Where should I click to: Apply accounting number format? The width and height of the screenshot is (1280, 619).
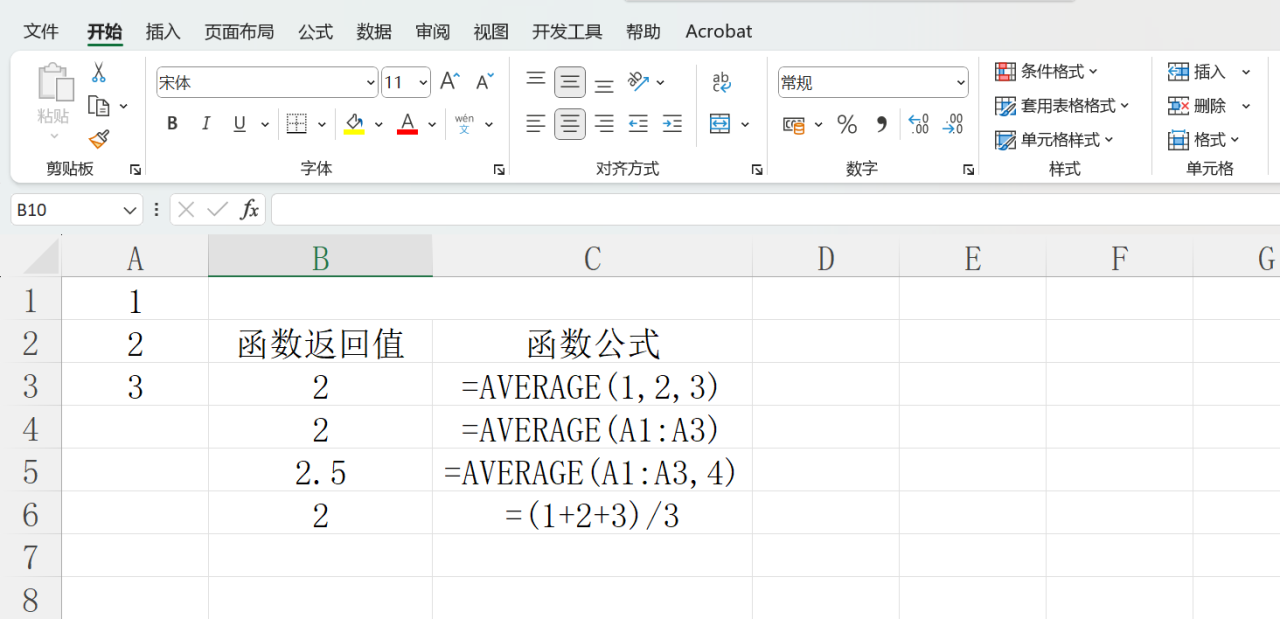[x=794, y=125]
